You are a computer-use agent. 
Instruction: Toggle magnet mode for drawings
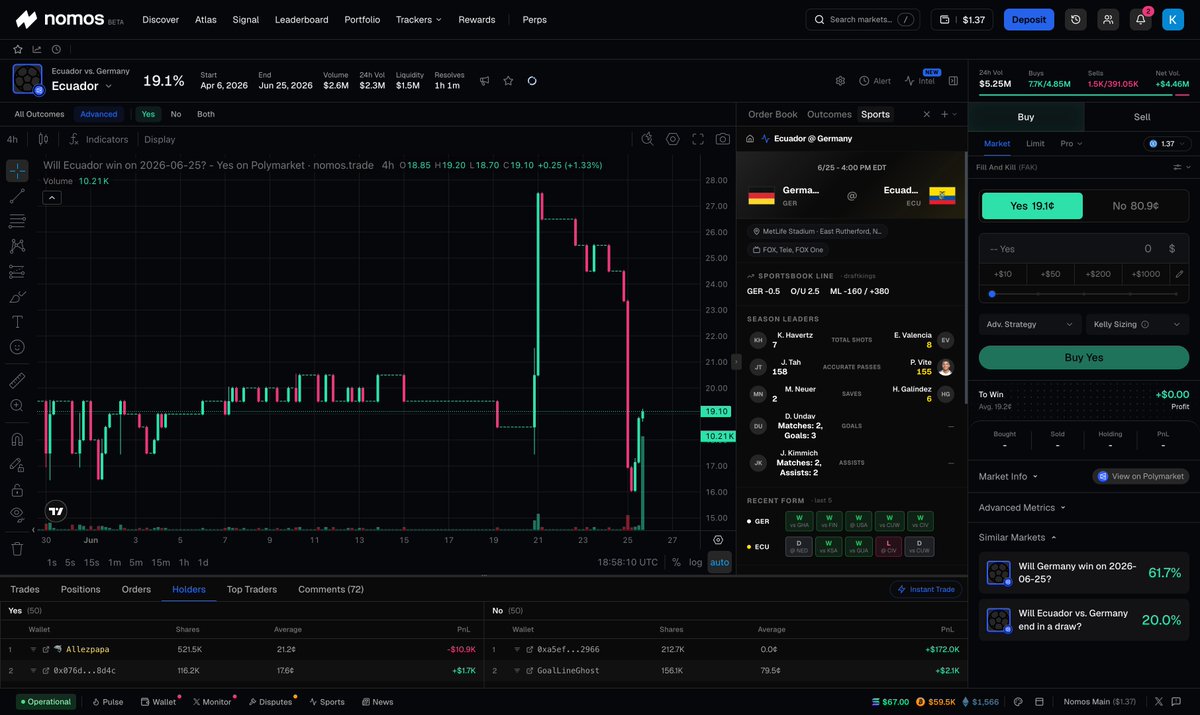[x=17, y=439]
